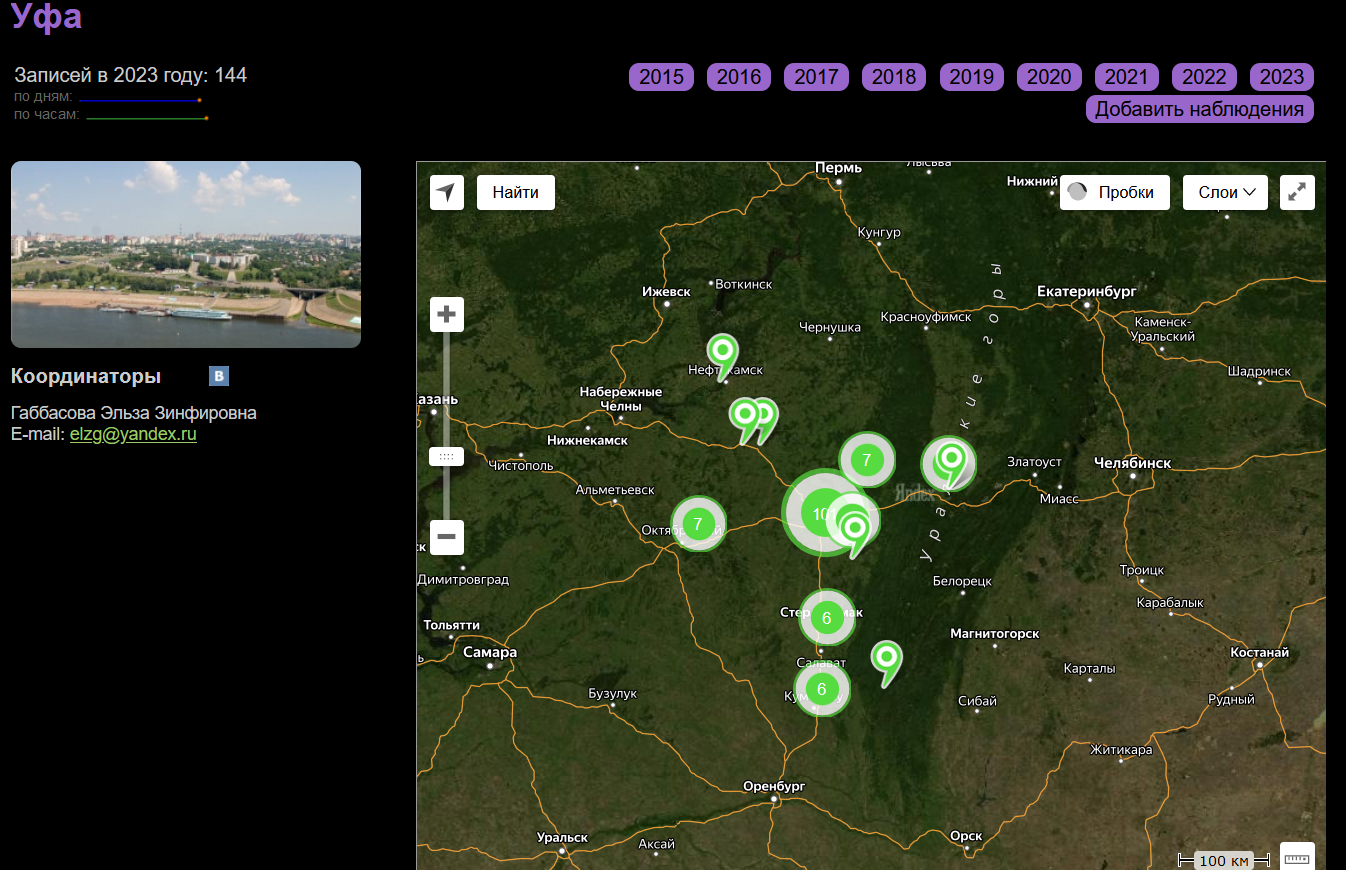Click the по часам green sparkline

pos(147,118)
